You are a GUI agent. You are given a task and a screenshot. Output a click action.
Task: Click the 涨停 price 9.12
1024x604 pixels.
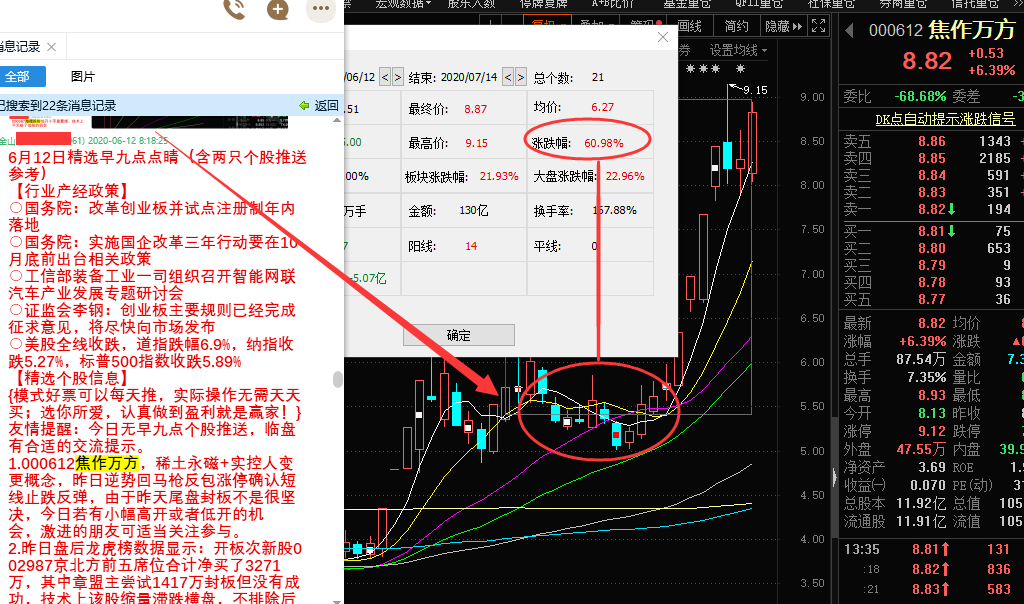pos(932,432)
